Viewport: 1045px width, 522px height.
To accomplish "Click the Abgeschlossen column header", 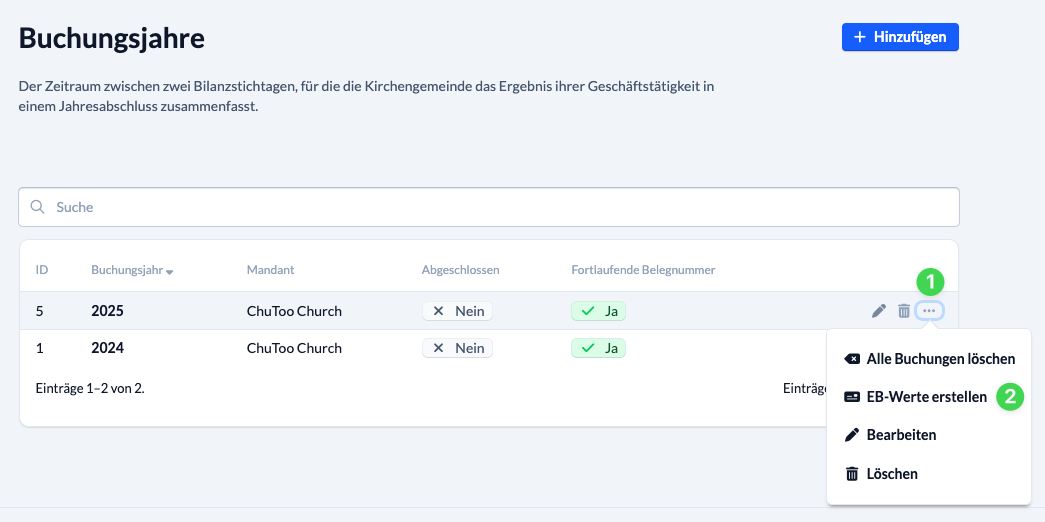I will pos(460,270).
